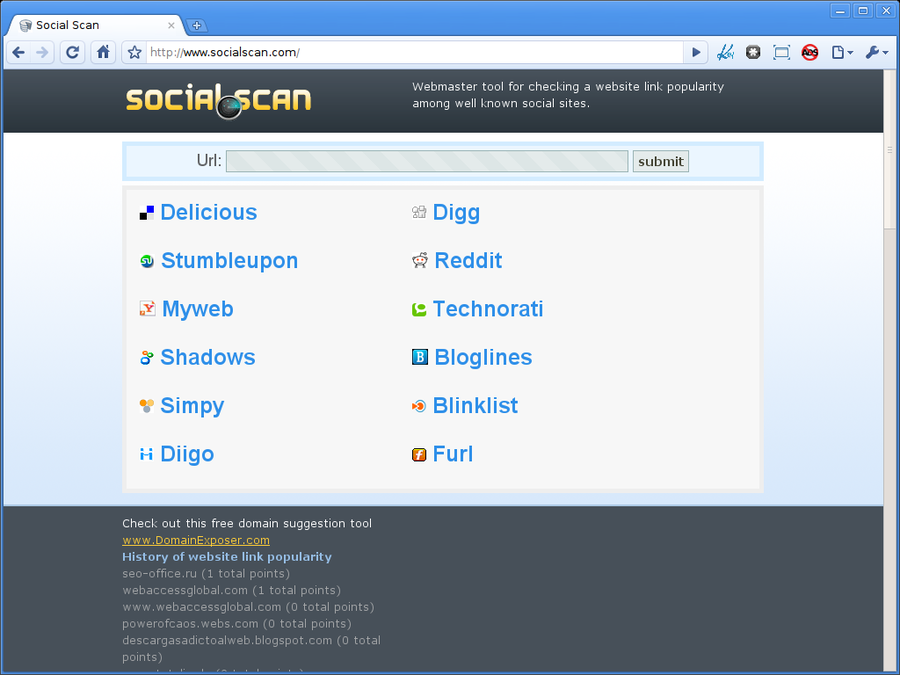Click the Reddit alien icon

tap(420, 260)
